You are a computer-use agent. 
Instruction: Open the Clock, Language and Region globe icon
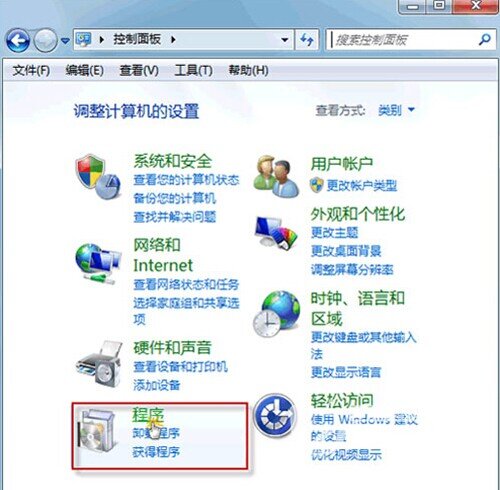tap(276, 313)
